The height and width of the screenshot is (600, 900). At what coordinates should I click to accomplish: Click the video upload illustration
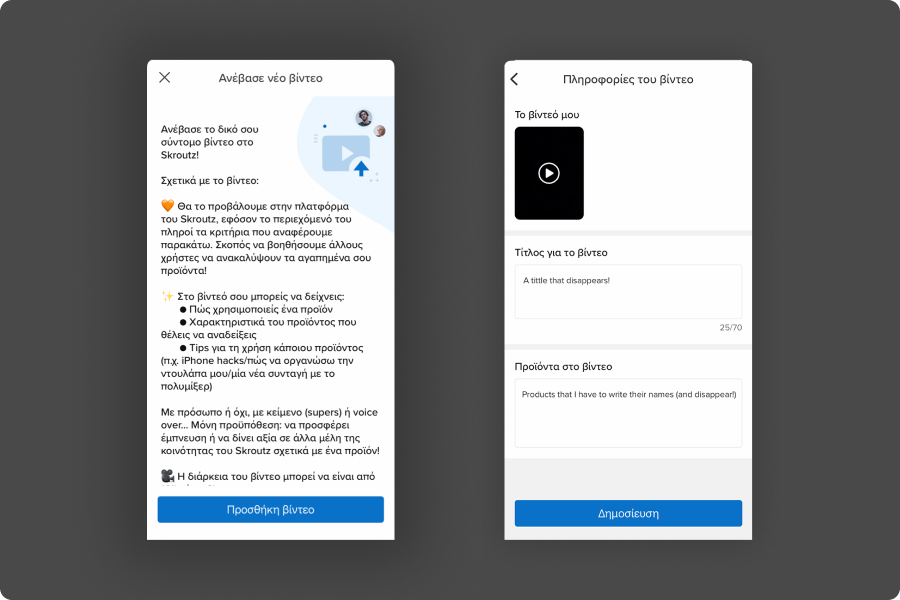pyautogui.click(x=346, y=154)
